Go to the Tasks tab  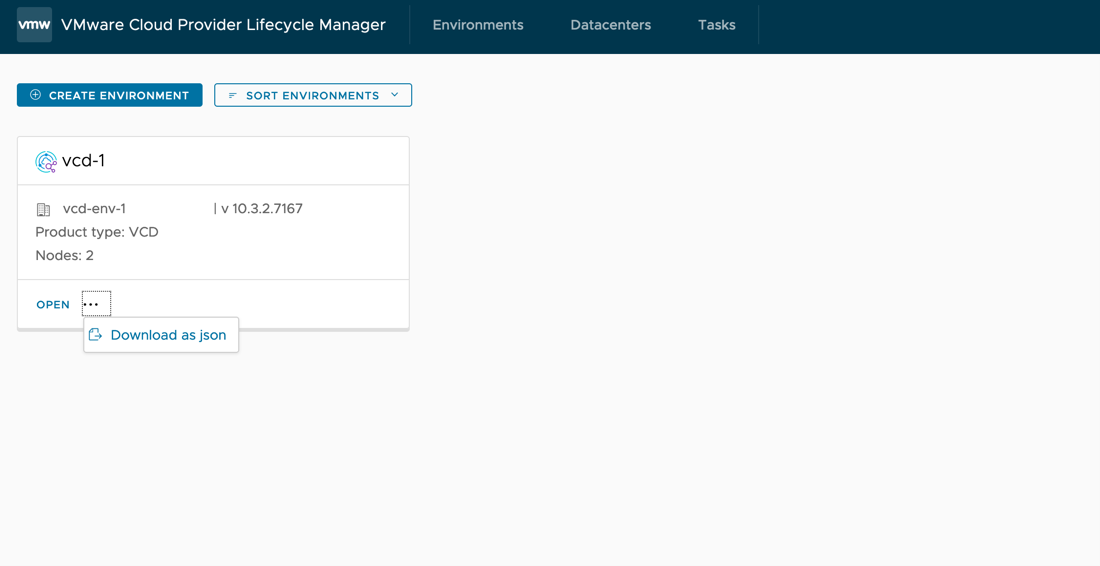click(x=716, y=25)
